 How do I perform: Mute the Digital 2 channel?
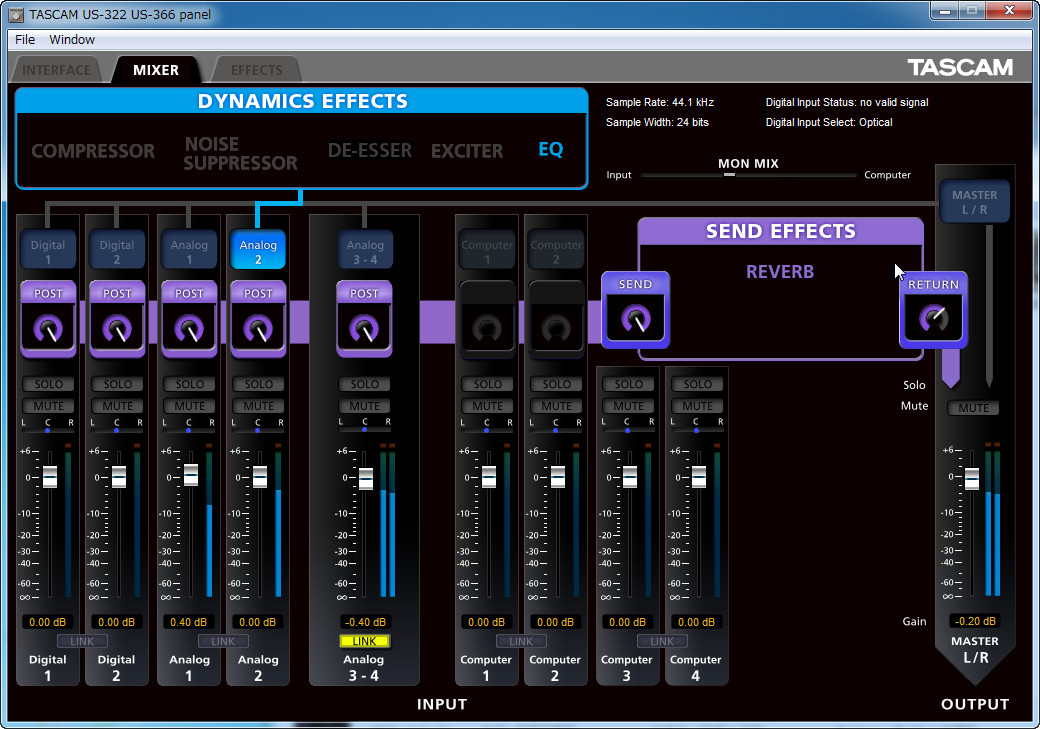click(x=117, y=406)
